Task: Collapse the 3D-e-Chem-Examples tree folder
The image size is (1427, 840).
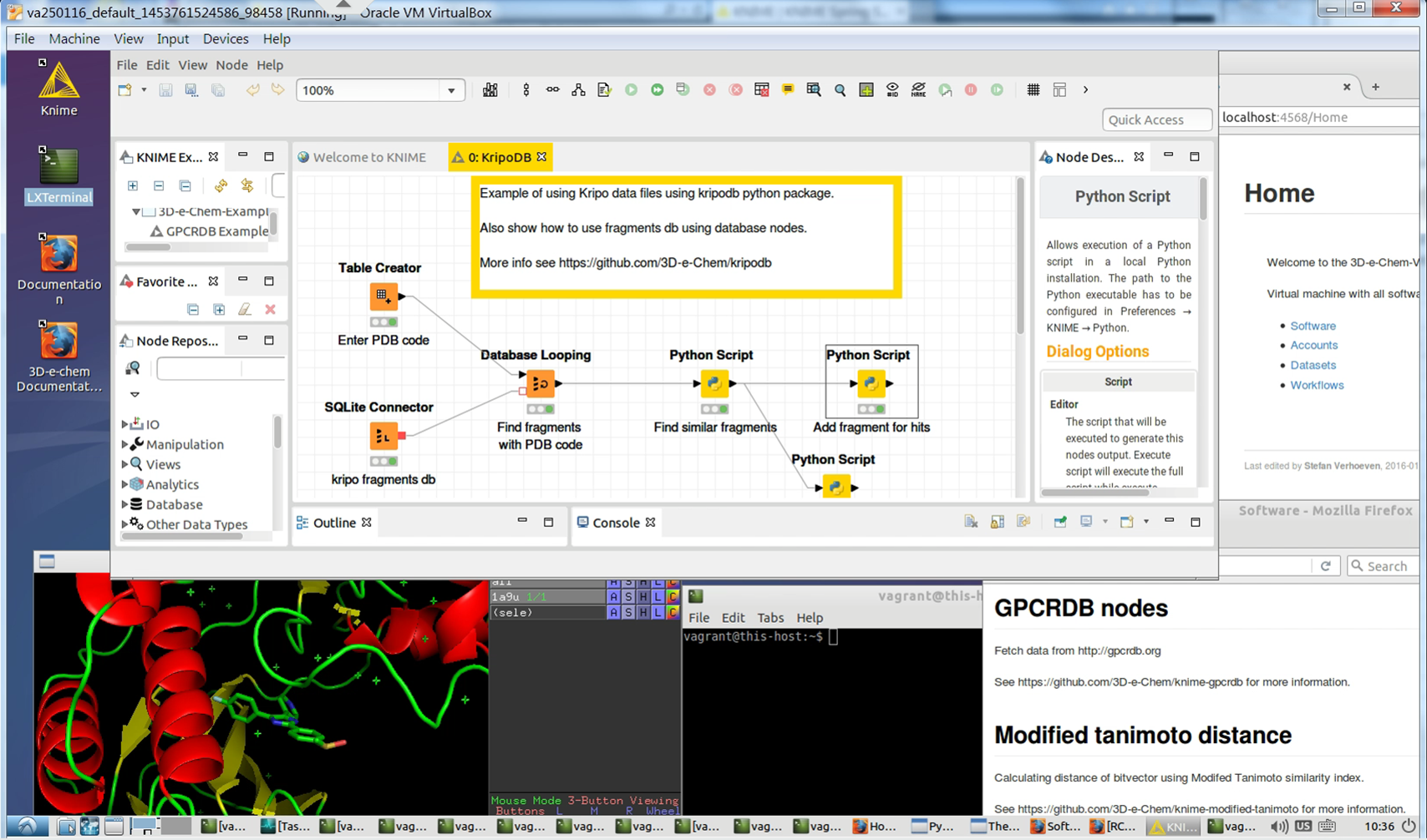Action: coord(135,212)
